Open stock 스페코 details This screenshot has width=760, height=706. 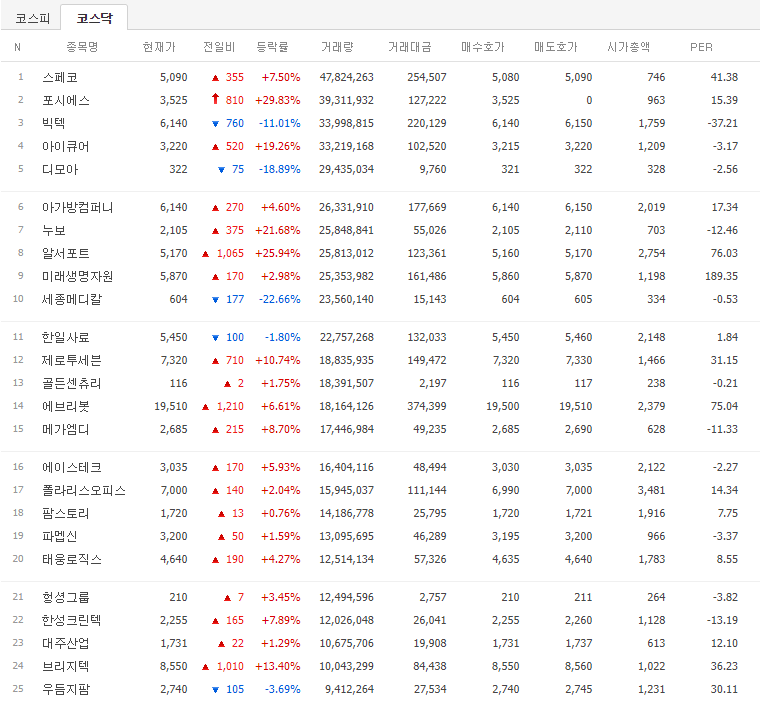[x=60, y=77]
